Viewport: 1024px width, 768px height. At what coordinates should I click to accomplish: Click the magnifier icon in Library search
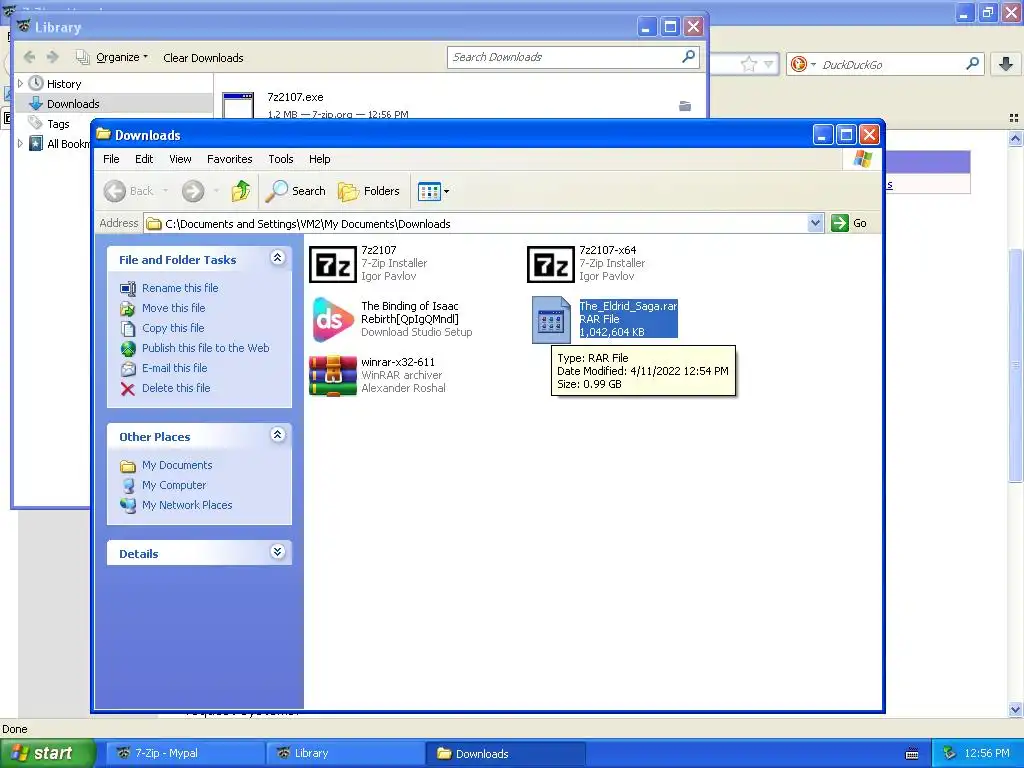pos(688,57)
